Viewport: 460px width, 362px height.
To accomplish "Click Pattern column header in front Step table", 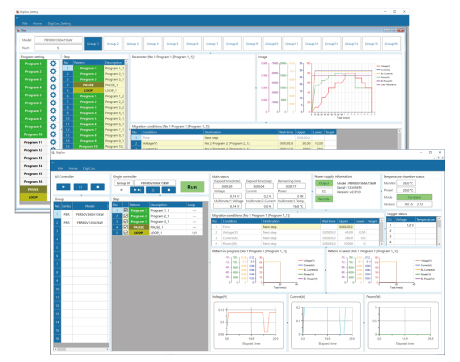I will (138, 205).
